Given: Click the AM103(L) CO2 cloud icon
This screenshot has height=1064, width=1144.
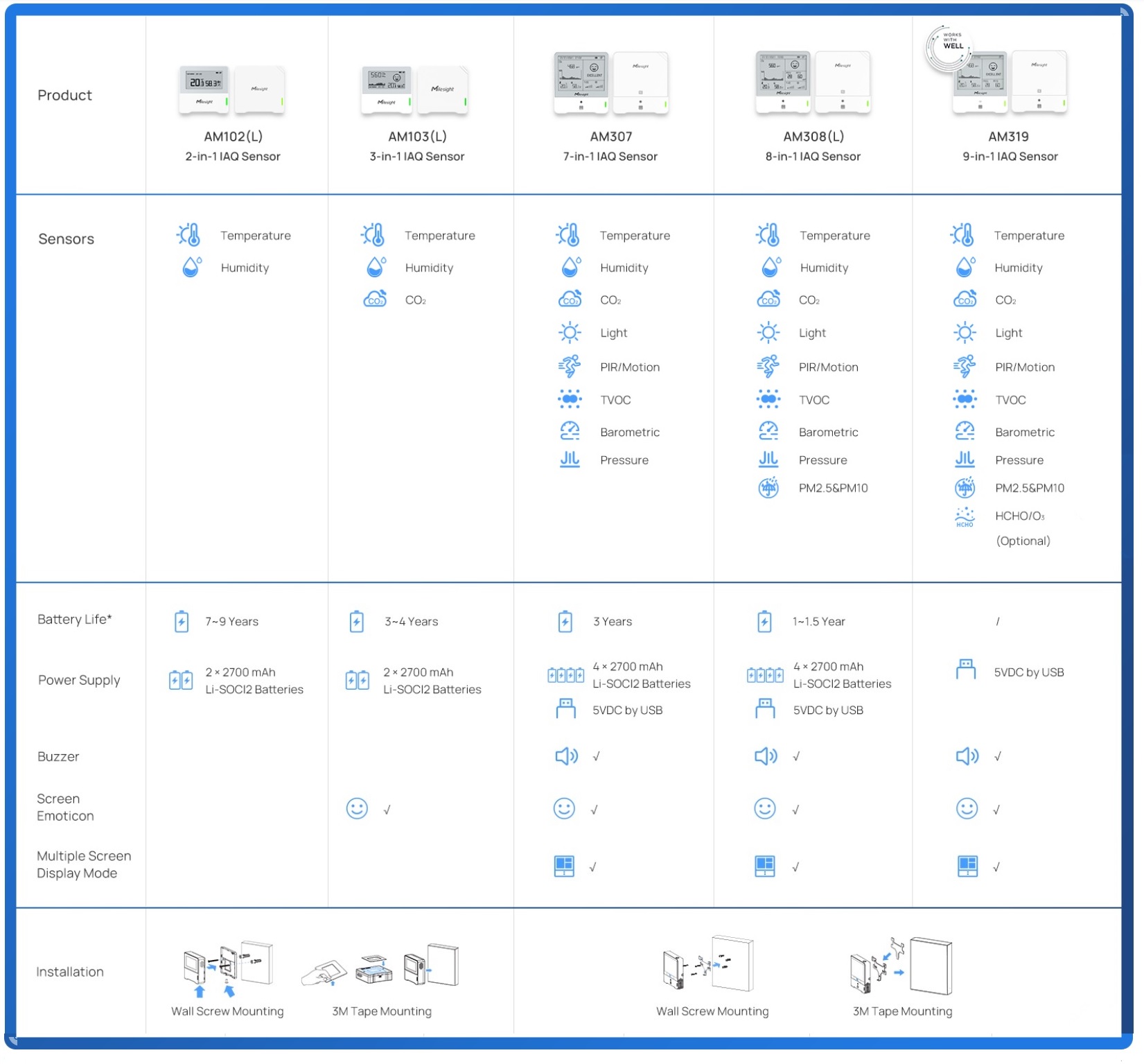Looking at the screenshot, I should pyautogui.click(x=376, y=299).
